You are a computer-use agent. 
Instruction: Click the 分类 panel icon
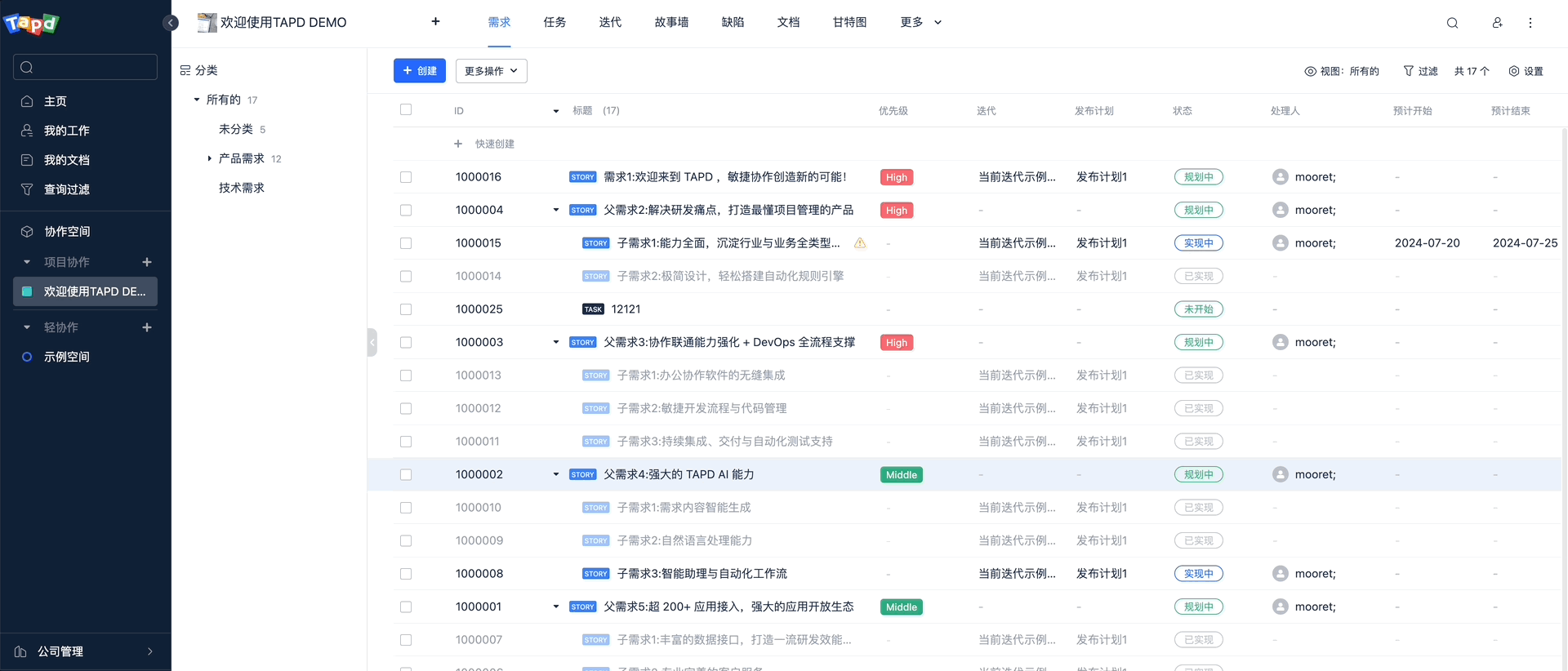click(x=185, y=70)
